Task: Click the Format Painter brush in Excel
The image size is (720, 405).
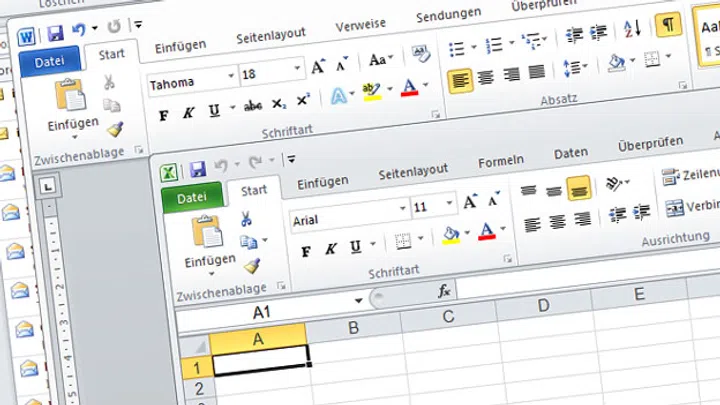Action: (x=252, y=266)
